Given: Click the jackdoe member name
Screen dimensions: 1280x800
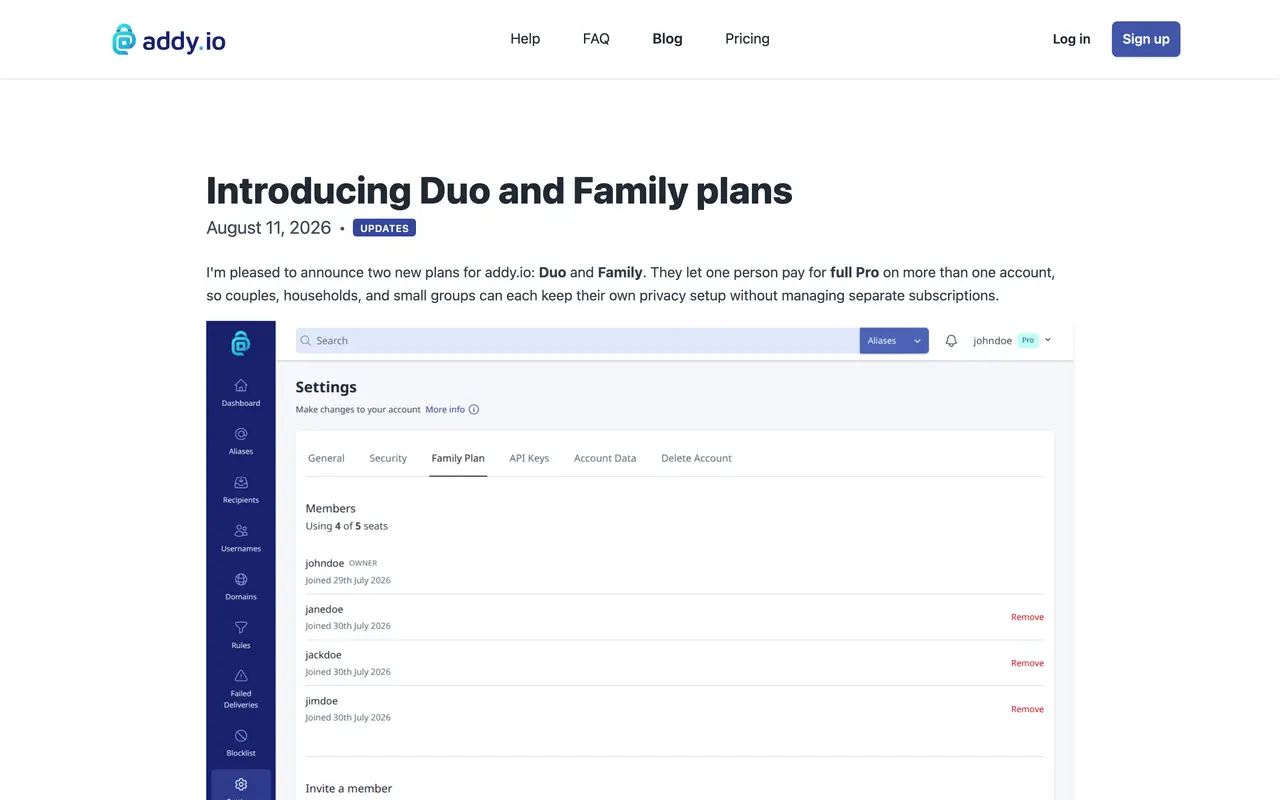Looking at the screenshot, I should (x=324, y=655).
